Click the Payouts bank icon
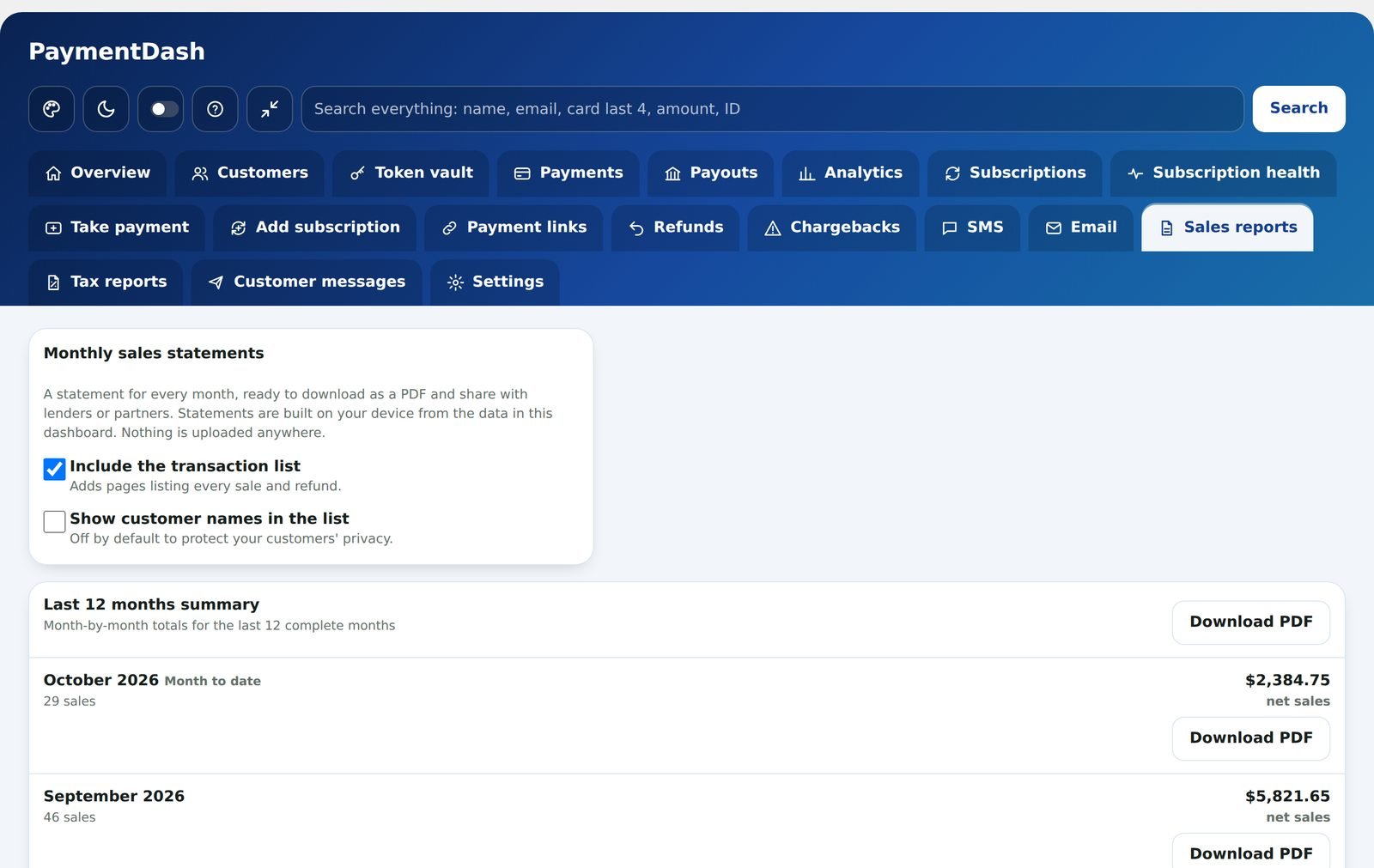 click(672, 174)
